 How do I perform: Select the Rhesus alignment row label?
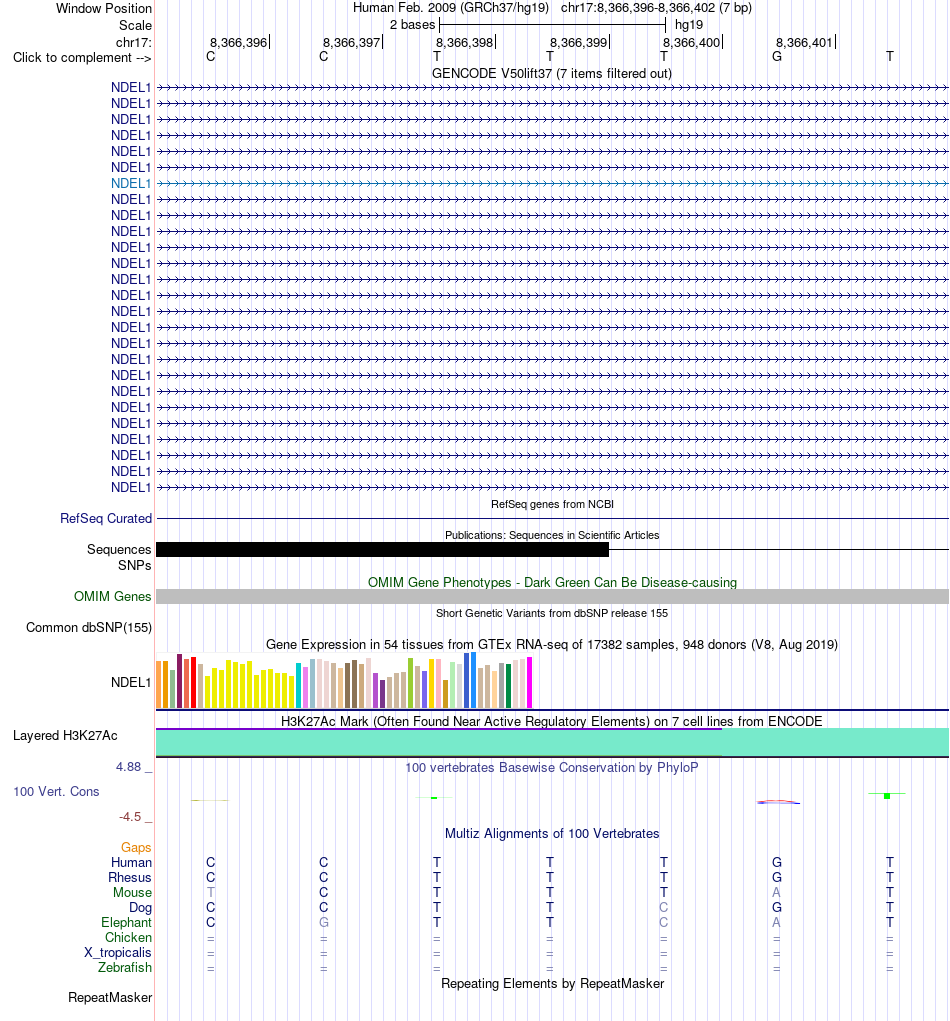[130, 877]
